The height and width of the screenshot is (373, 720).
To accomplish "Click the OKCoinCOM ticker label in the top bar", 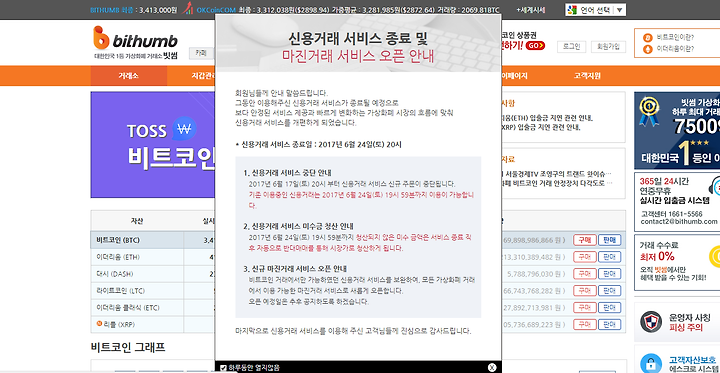I will pyautogui.click(x=216, y=10).
